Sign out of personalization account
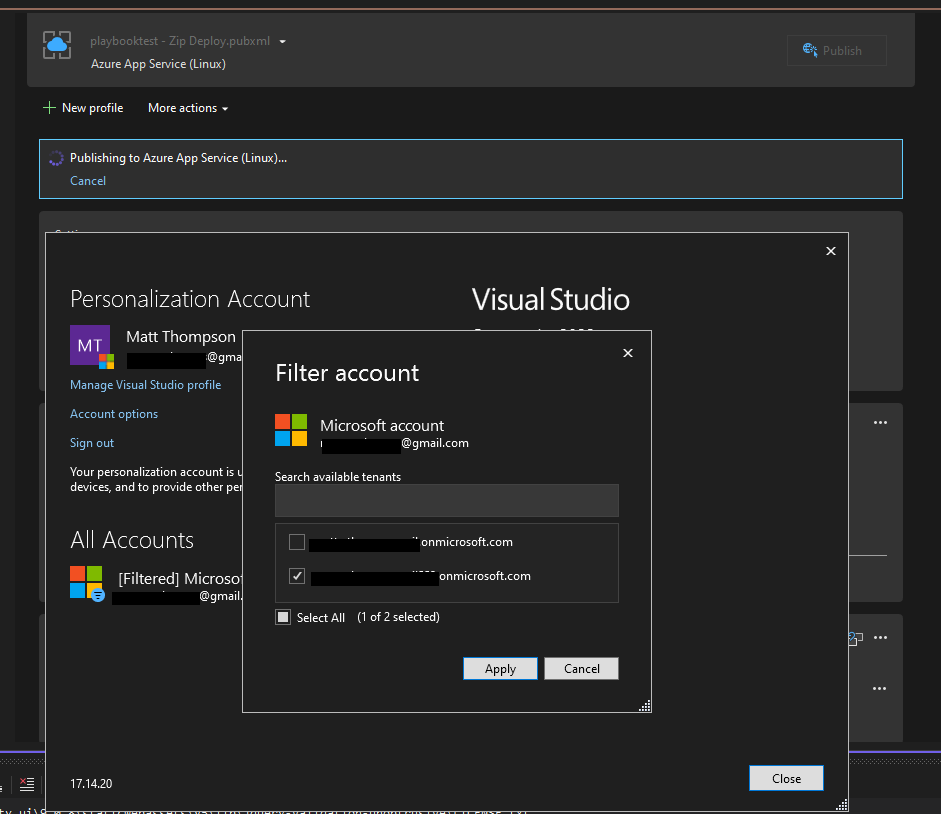This screenshot has width=941, height=814. [x=92, y=442]
